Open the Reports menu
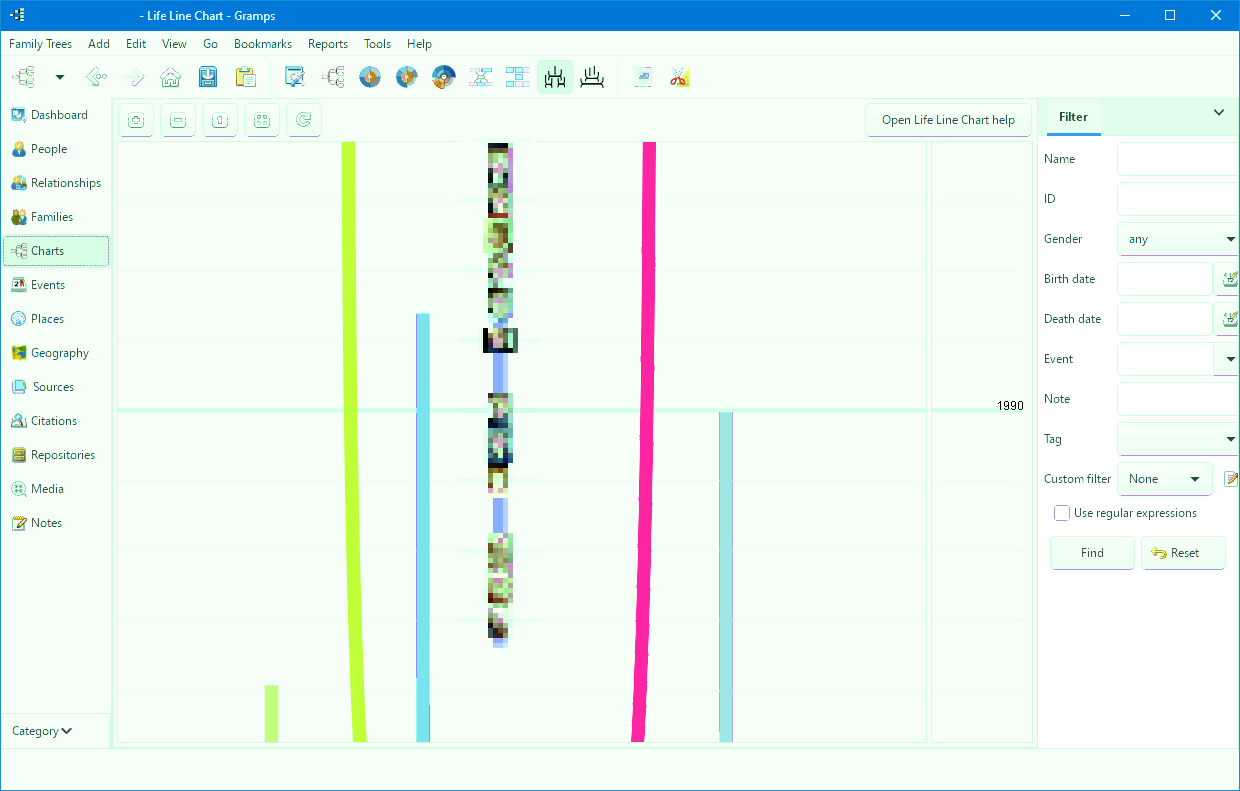Image resolution: width=1240 pixels, height=791 pixels. click(x=328, y=44)
